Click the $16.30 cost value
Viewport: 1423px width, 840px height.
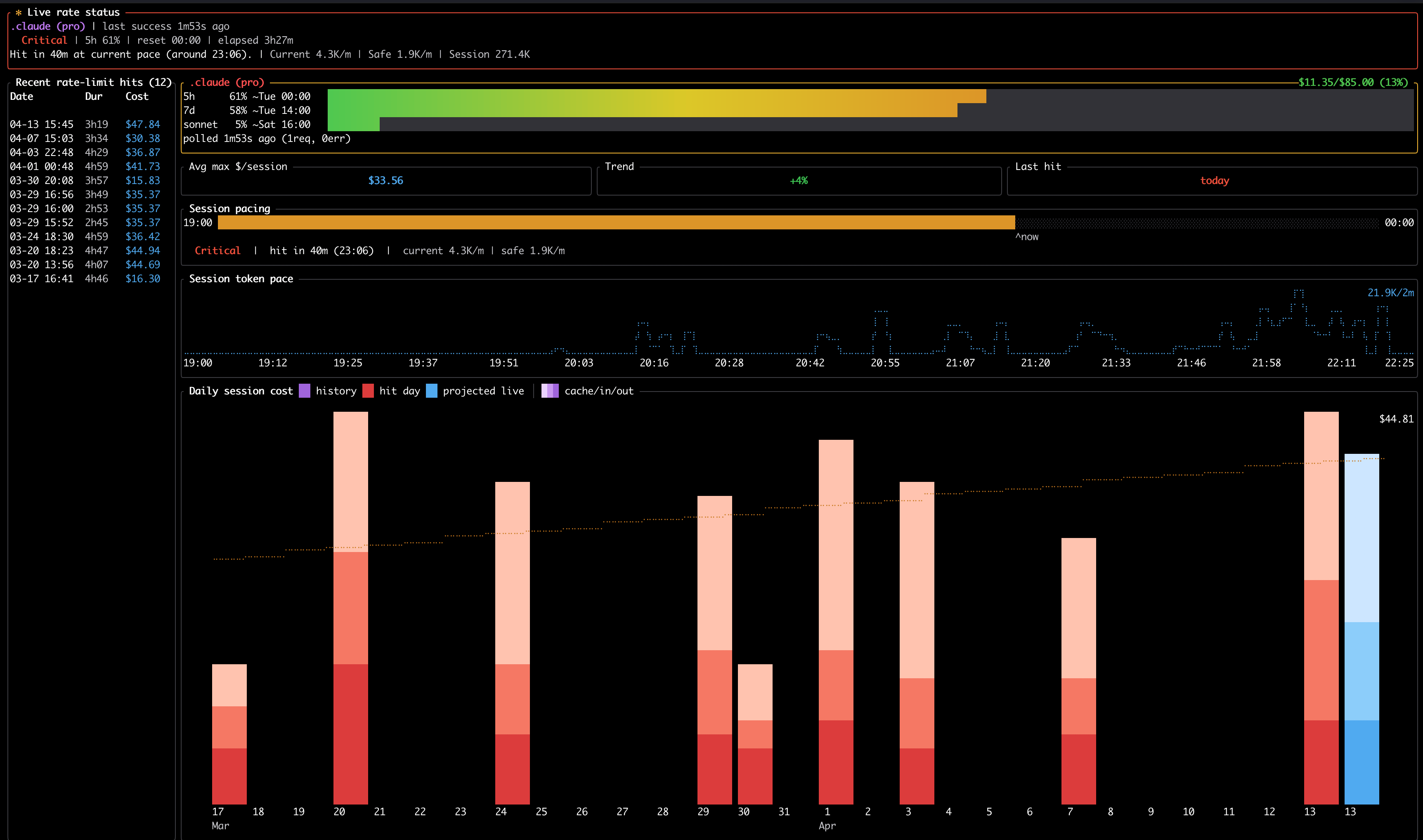coord(143,278)
